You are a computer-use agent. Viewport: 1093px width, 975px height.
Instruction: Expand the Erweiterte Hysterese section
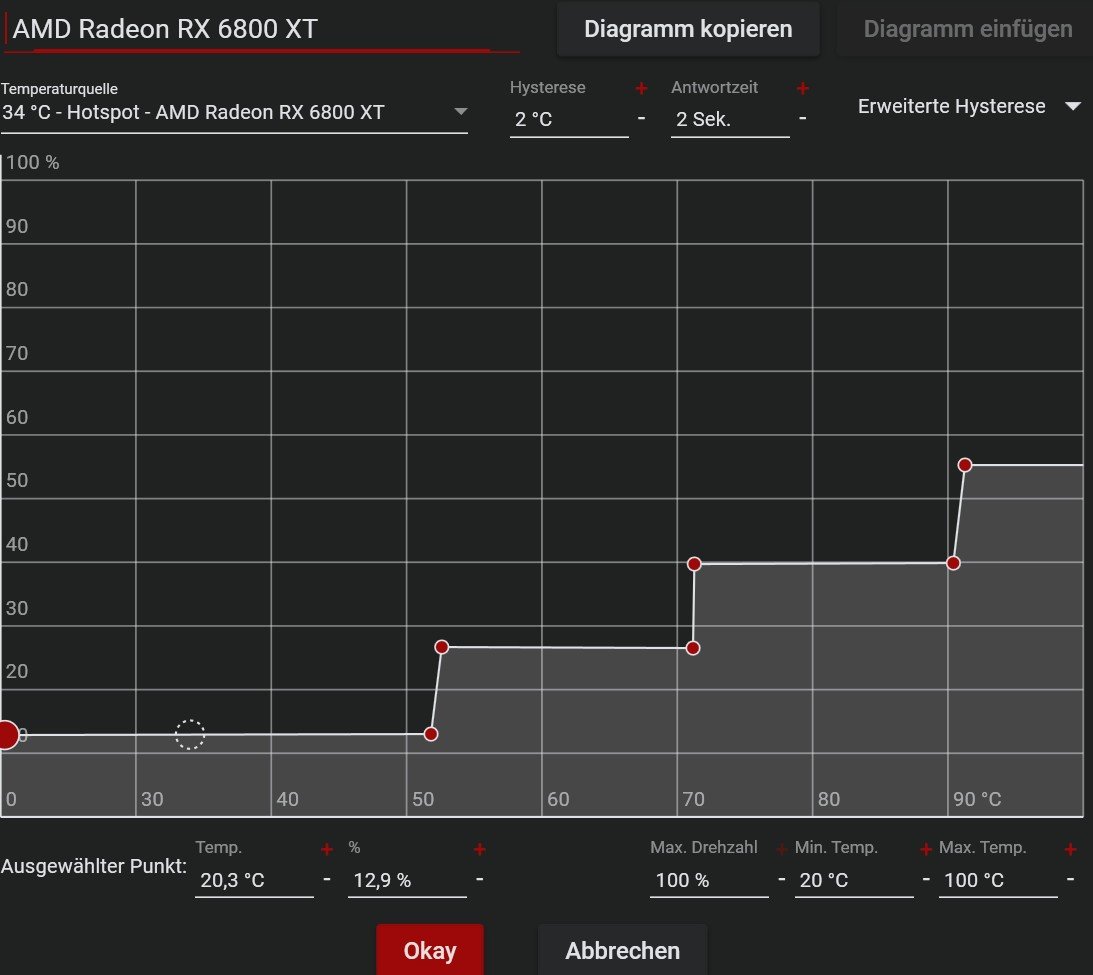[968, 107]
